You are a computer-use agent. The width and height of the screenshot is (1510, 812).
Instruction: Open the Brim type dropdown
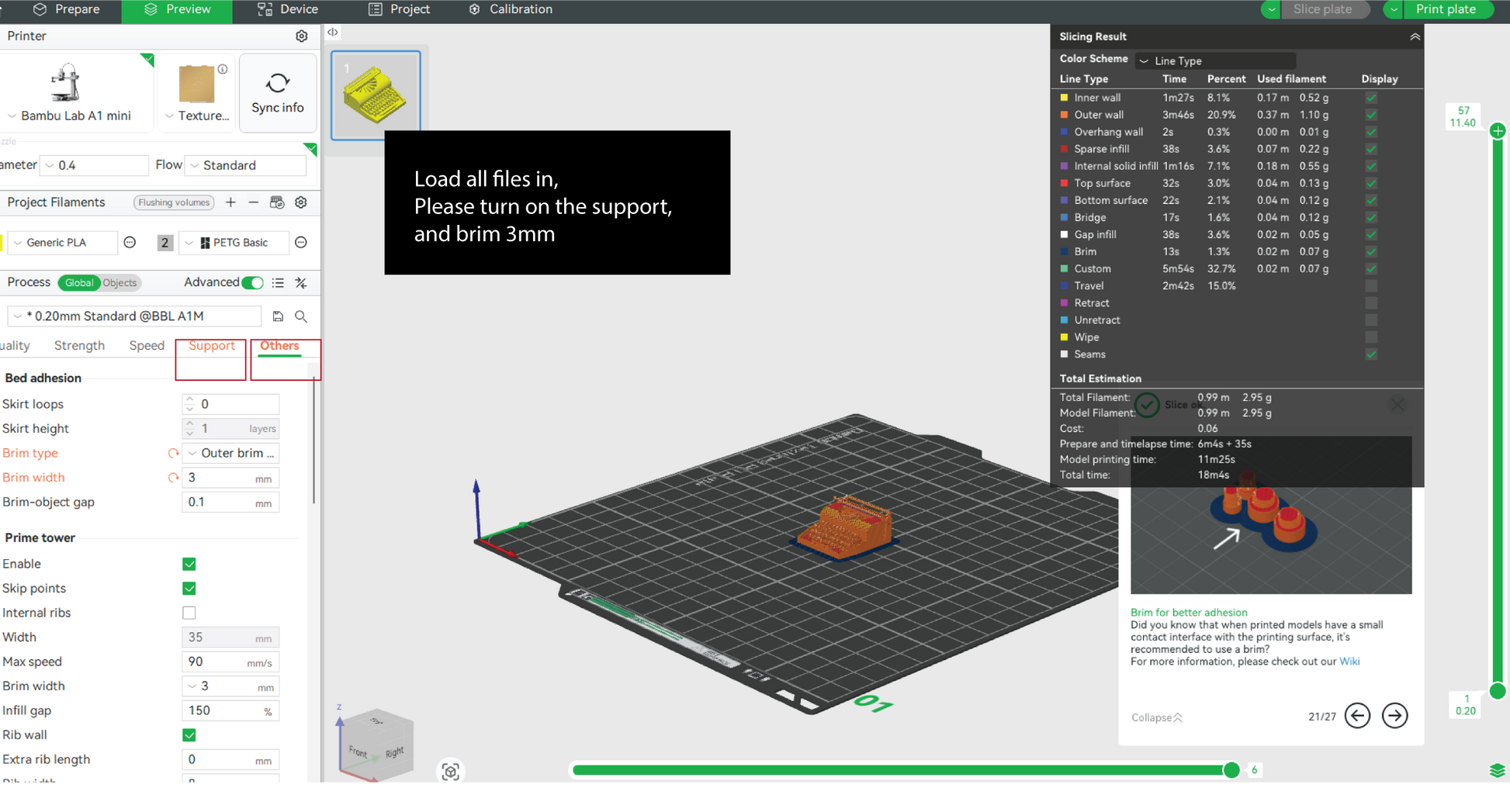pos(230,454)
